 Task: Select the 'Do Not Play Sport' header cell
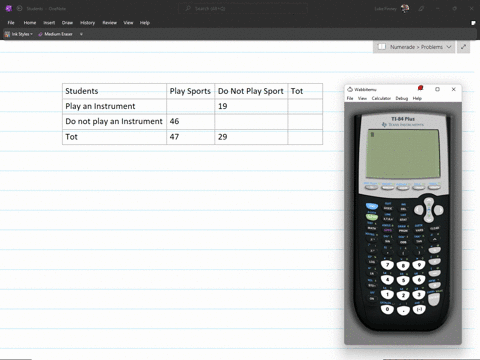[251, 91]
